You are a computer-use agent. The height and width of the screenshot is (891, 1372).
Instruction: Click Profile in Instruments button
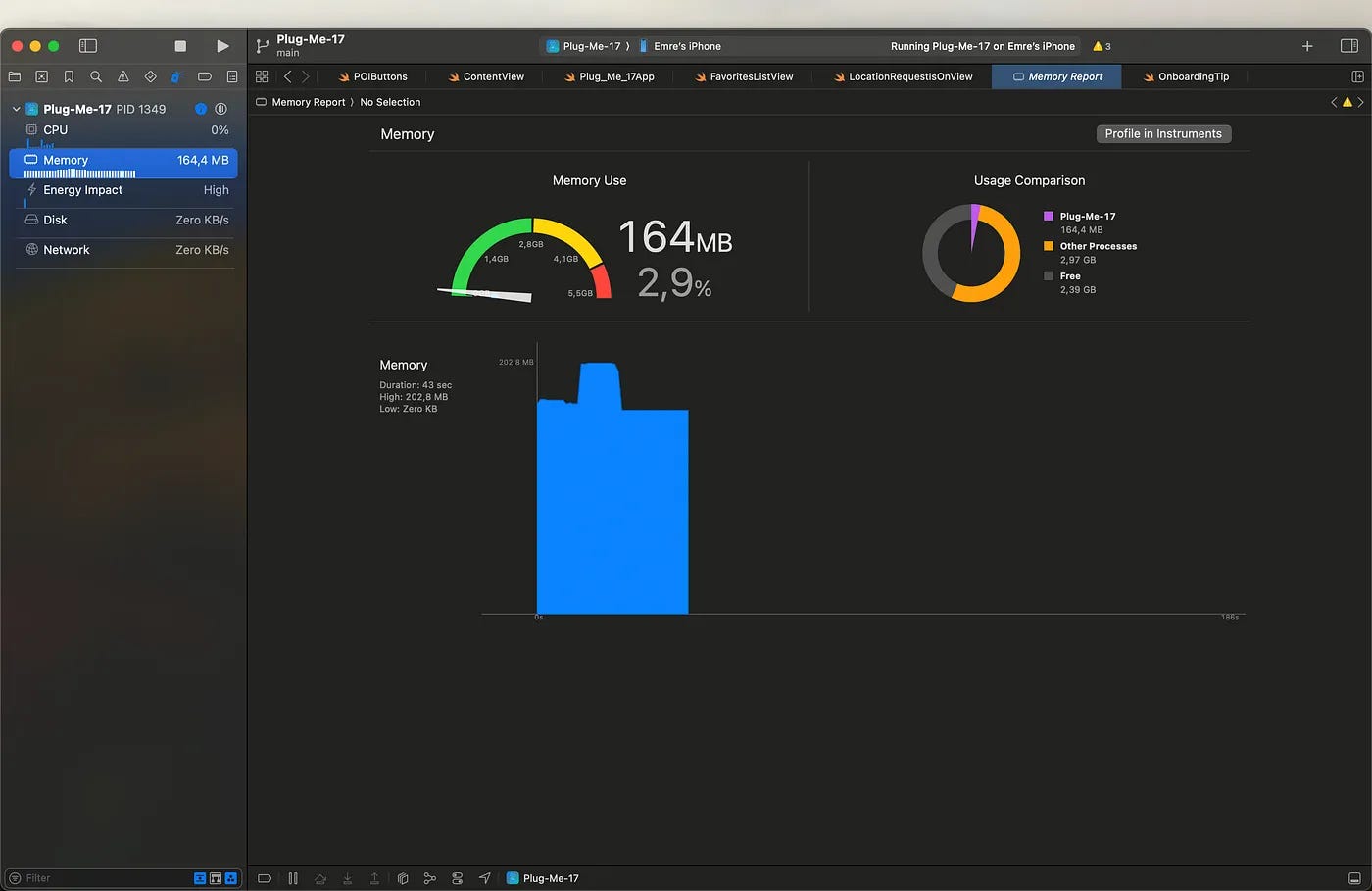pyautogui.click(x=1163, y=134)
